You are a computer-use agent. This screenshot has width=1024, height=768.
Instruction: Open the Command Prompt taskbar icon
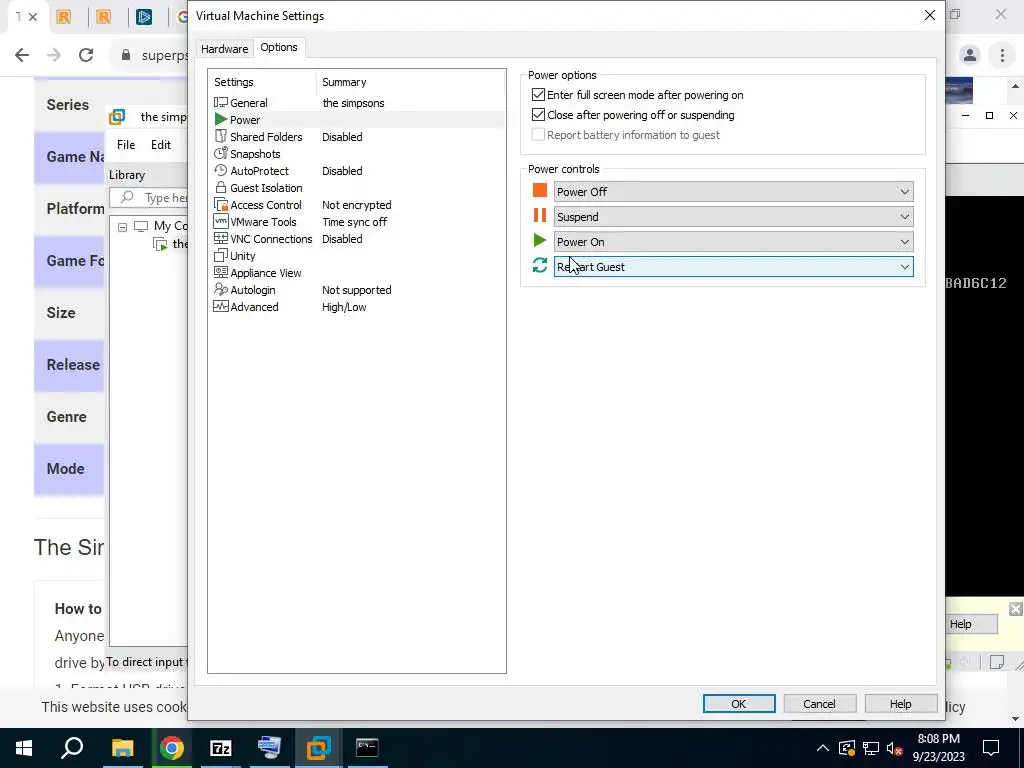(367, 748)
